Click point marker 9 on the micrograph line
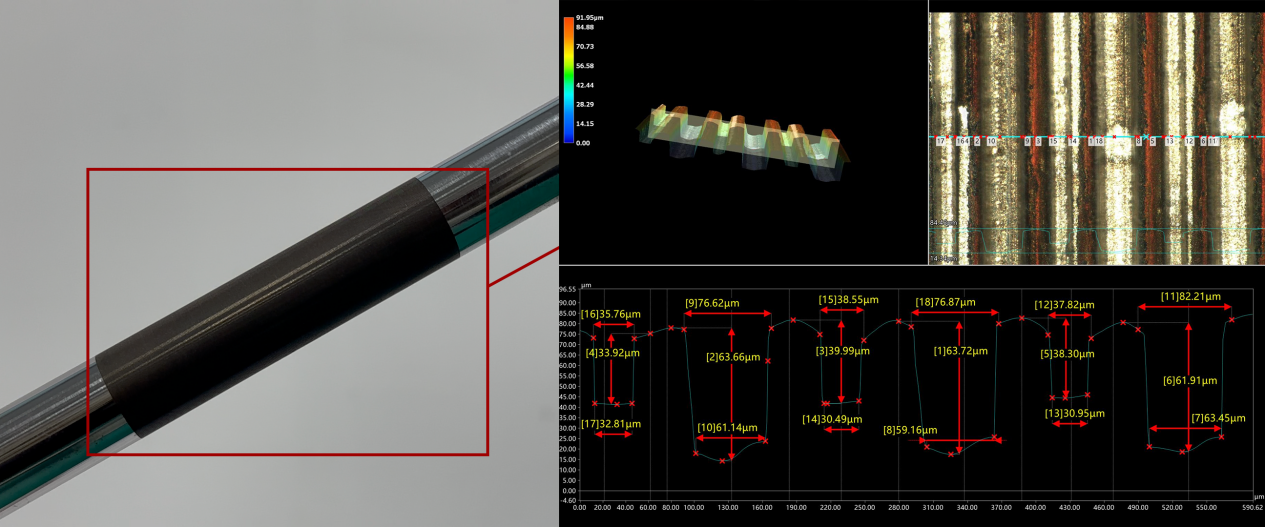The width and height of the screenshot is (1265, 527). (x=1027, y=141)
